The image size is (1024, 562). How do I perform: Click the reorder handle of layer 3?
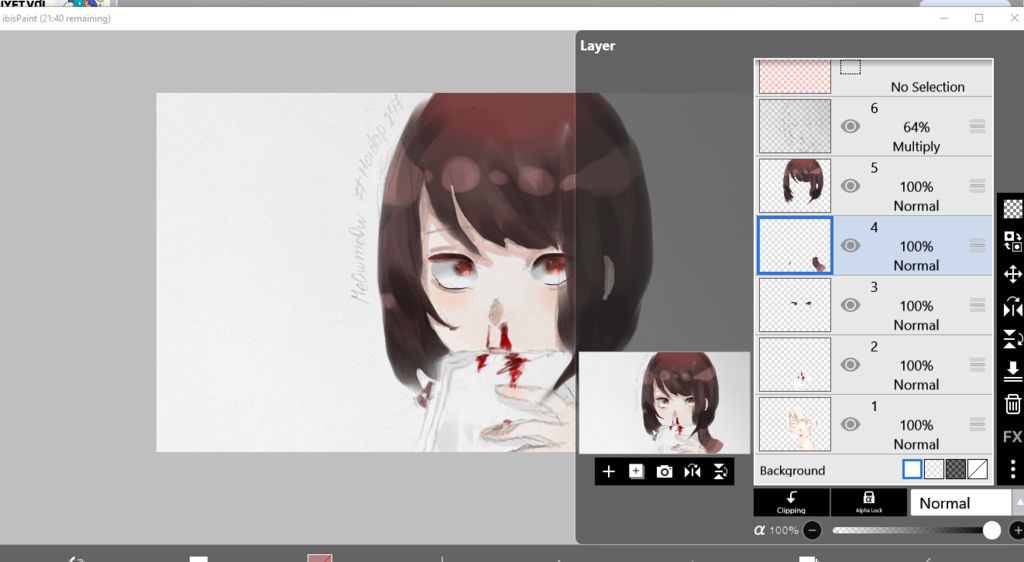pos(977,305)
